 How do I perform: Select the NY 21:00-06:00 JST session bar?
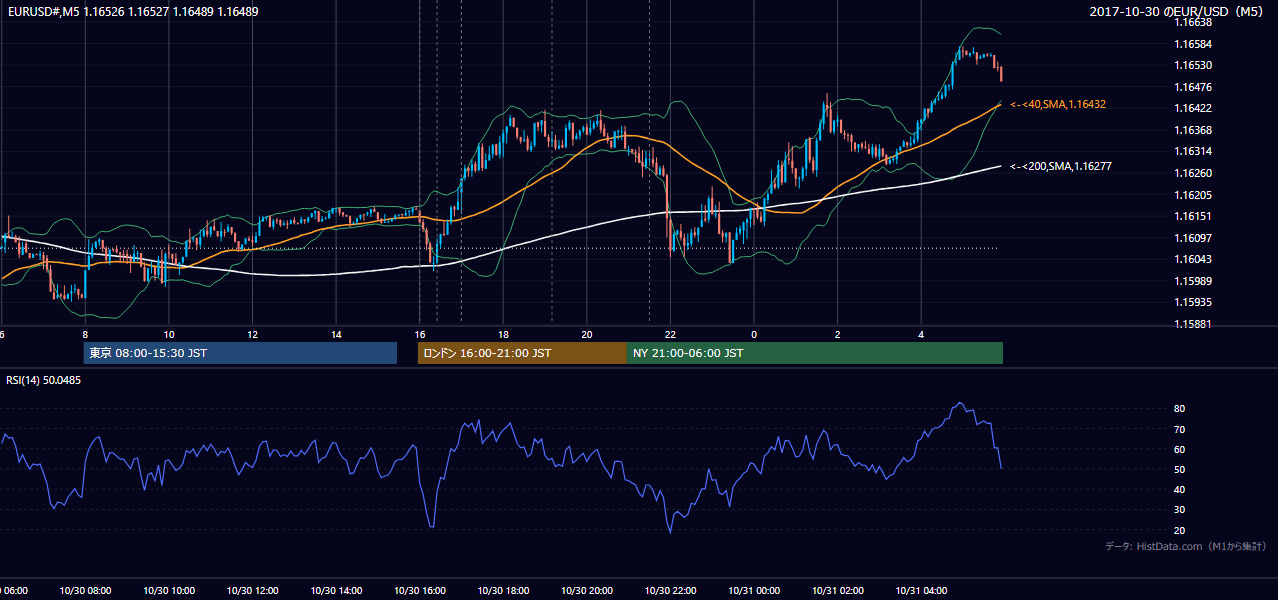pyautogui.click(x=815, y=353)
